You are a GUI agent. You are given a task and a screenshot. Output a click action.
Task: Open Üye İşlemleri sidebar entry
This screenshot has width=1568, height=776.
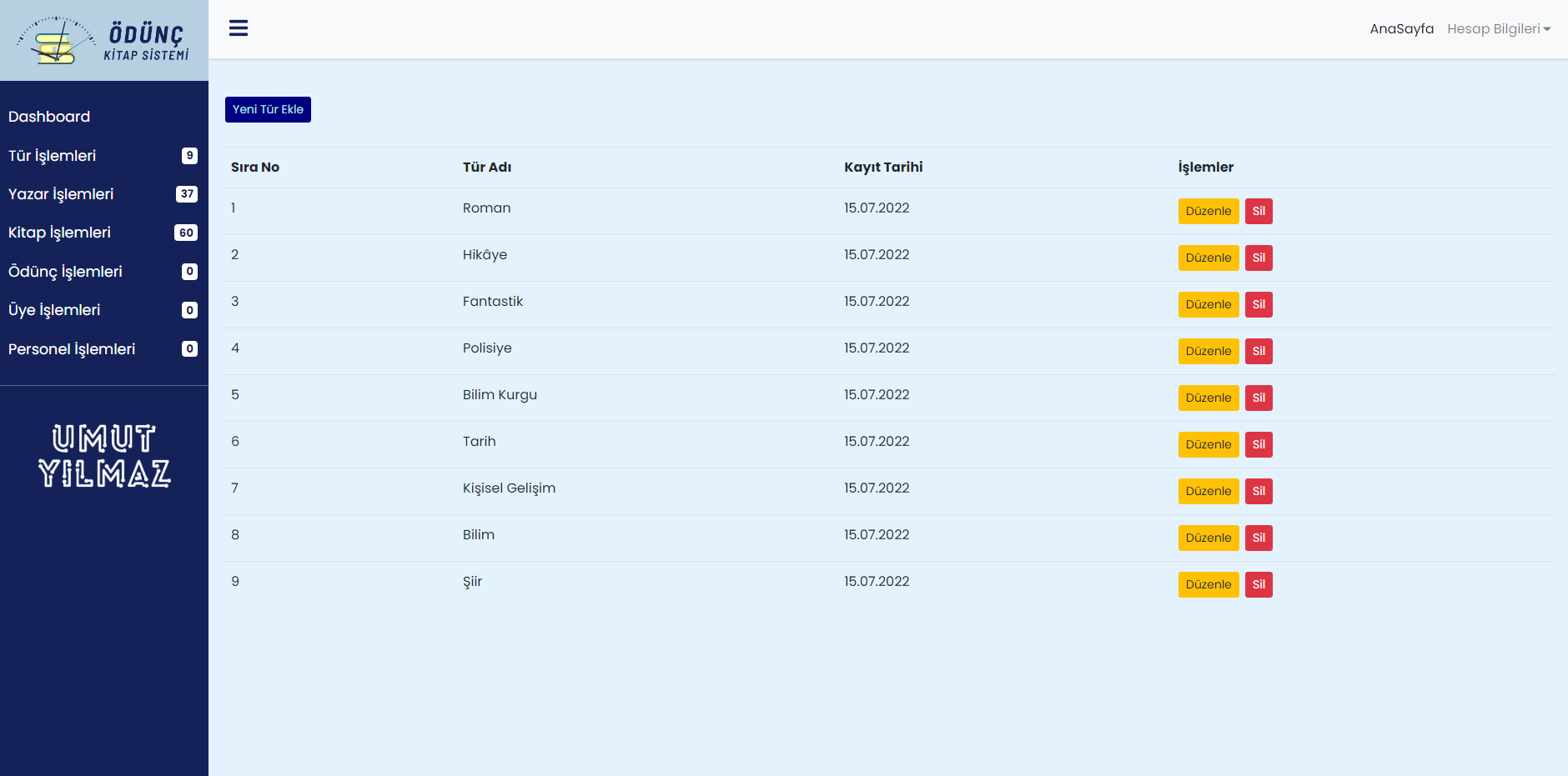[x=54, y=310]
